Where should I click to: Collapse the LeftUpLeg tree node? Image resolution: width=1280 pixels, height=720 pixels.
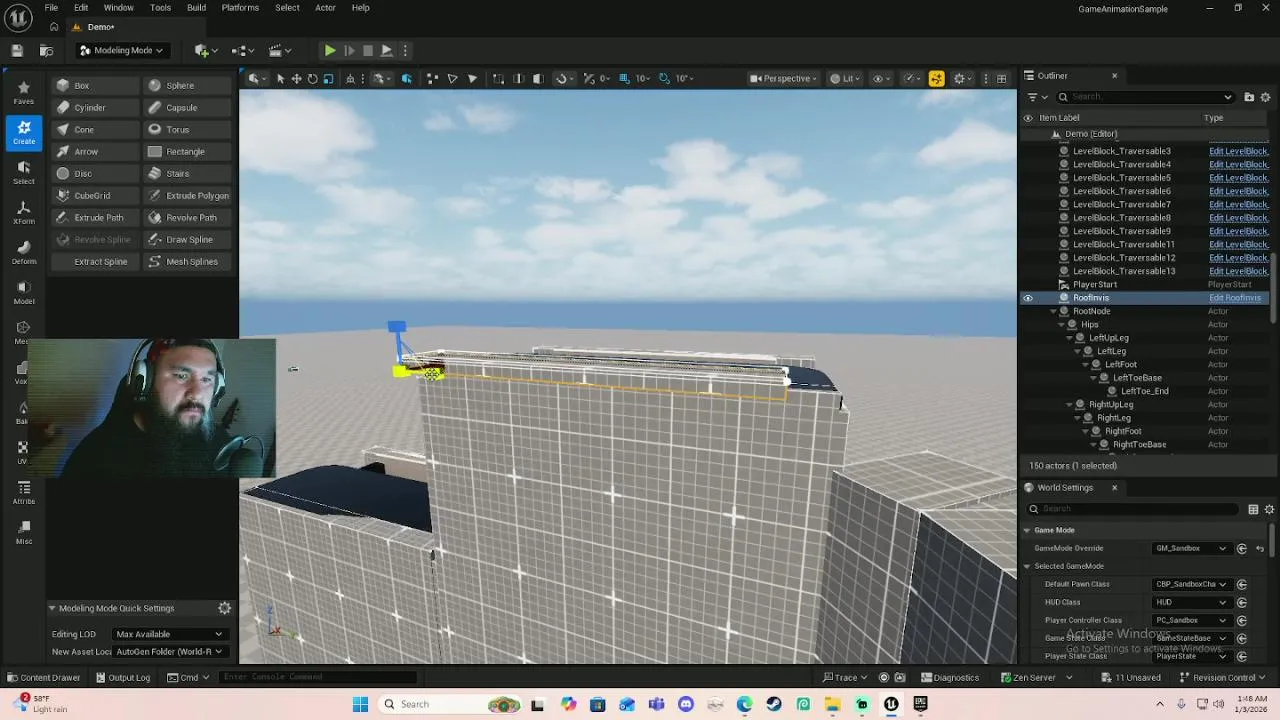point(1071,338)
